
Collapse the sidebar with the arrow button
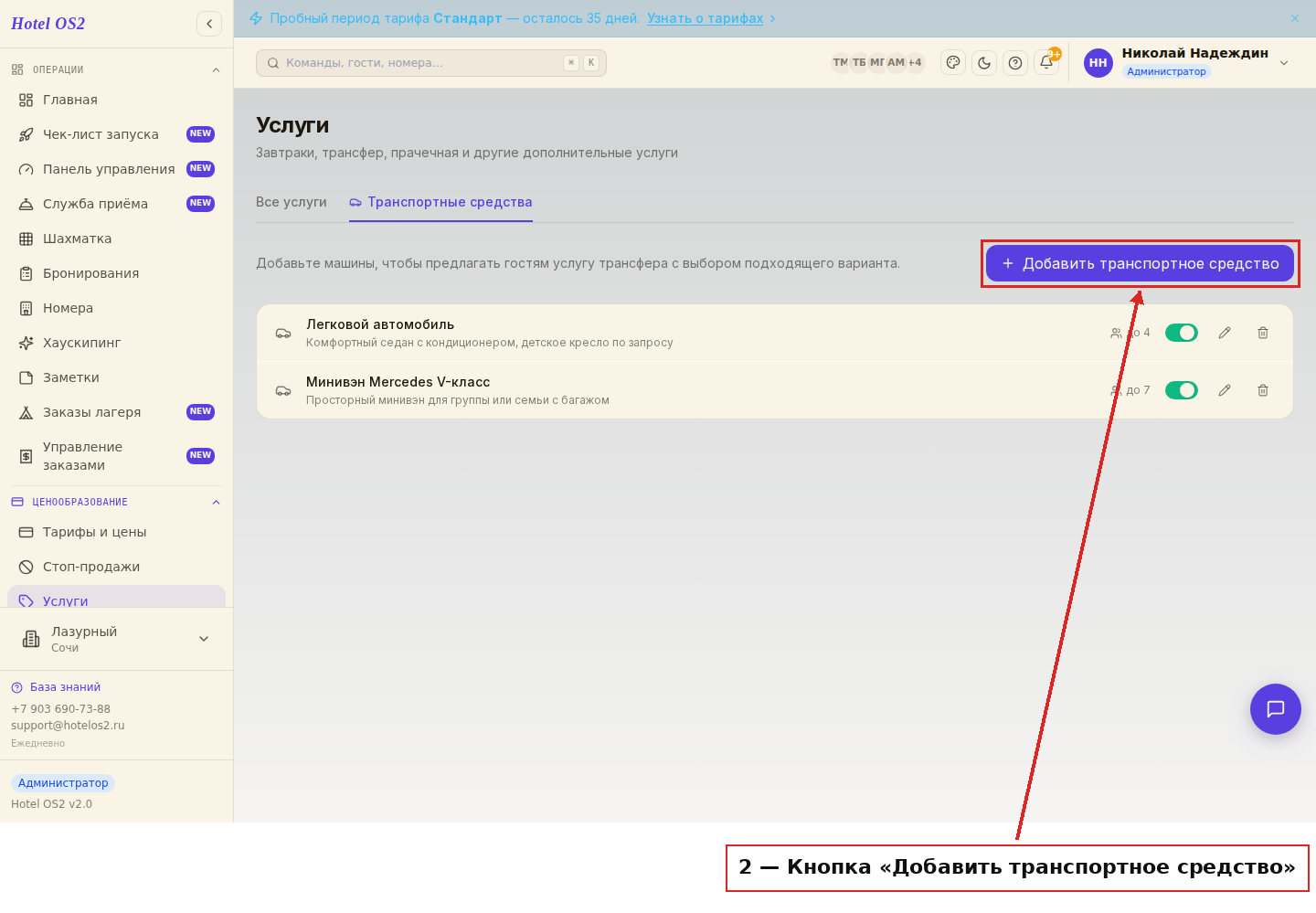click(209, 24)
